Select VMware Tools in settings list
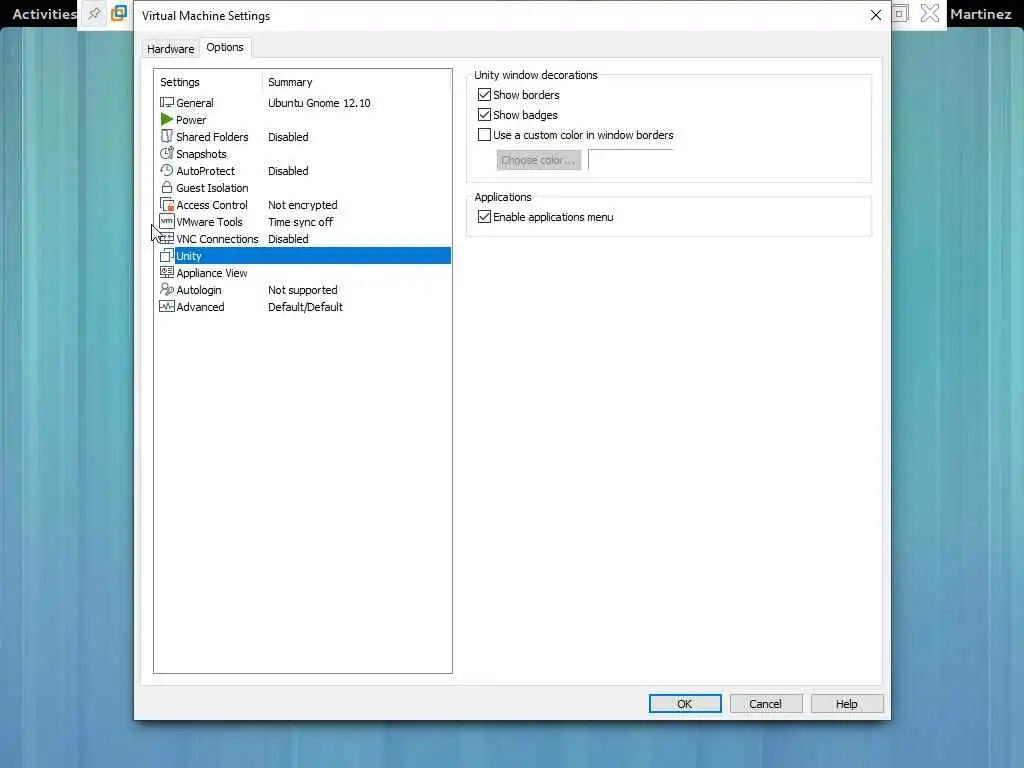This screenshot has width=1024, height=768. point(209,222)
